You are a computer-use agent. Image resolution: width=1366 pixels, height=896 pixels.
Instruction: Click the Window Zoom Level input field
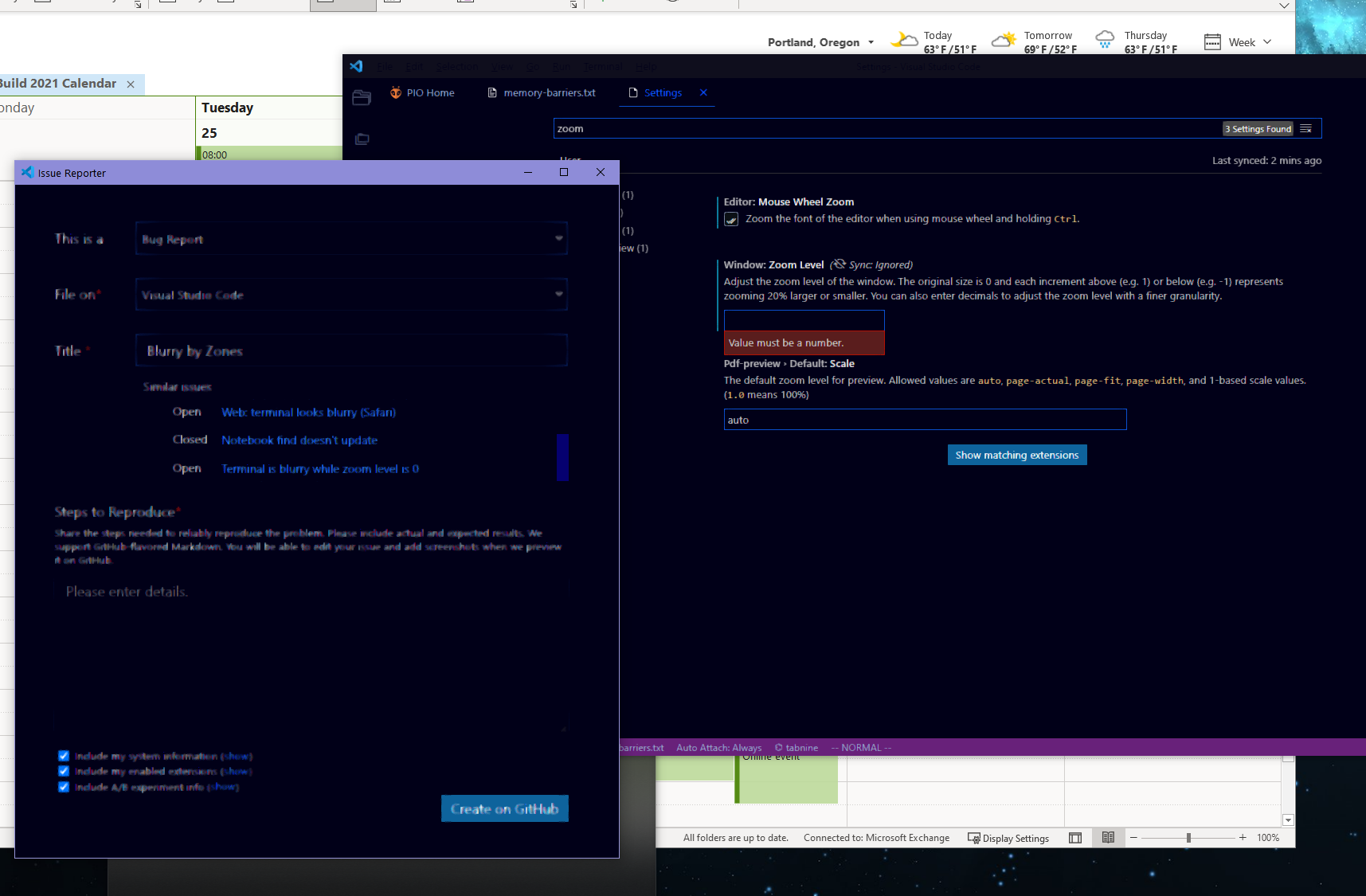pyautogui.click(x=804, y=319)
